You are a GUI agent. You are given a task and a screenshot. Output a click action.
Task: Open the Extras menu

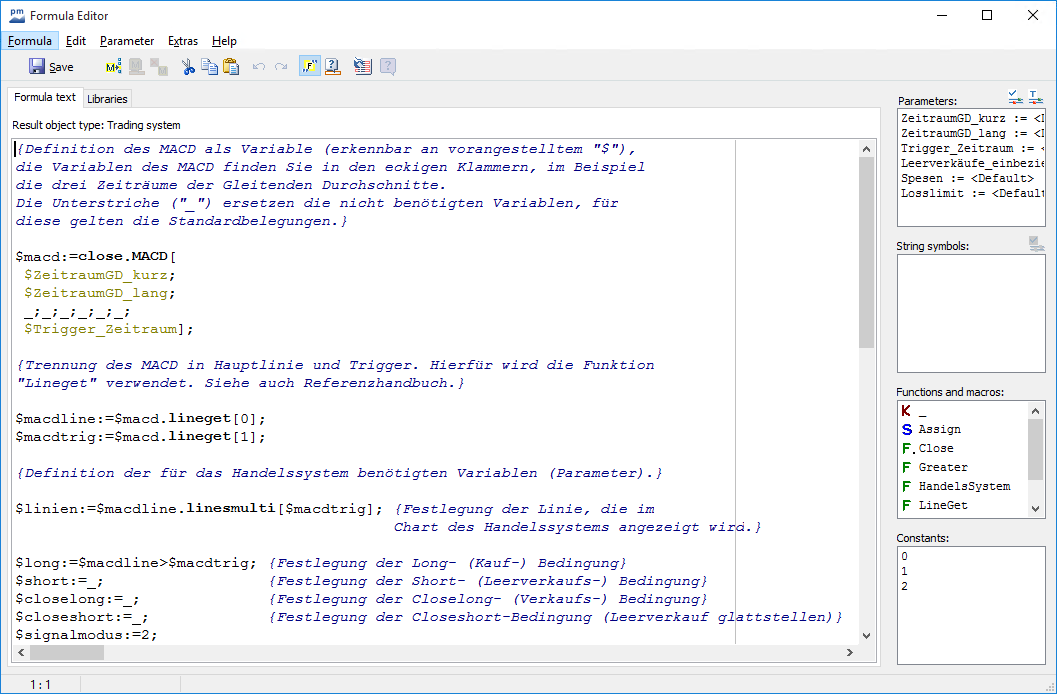point(183,41)
